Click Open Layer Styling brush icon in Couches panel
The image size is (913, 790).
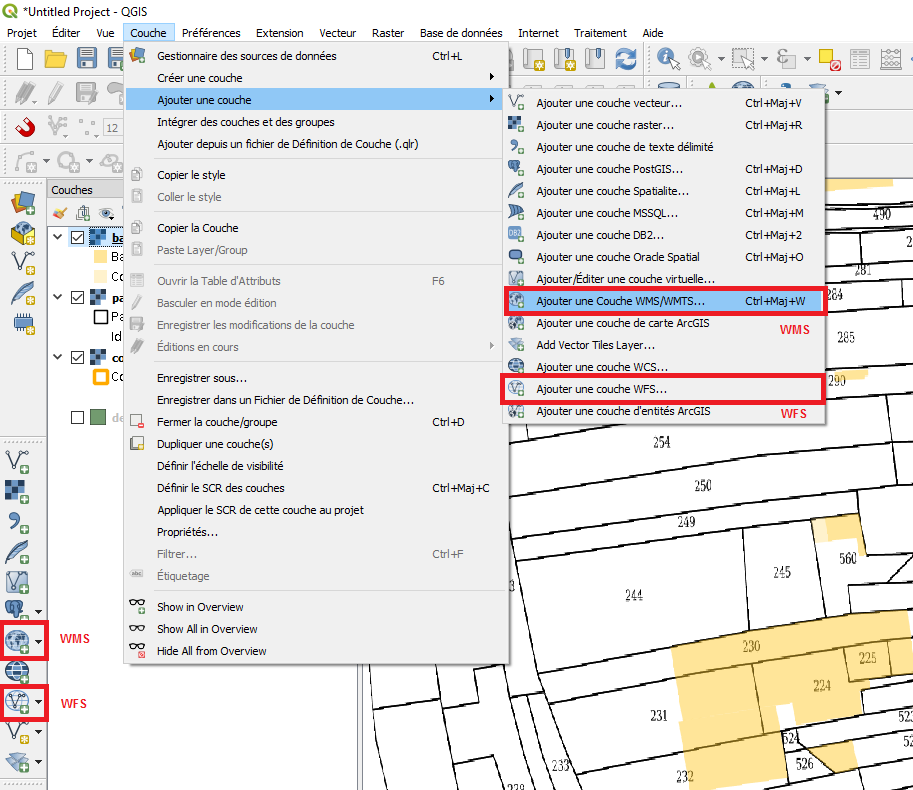[x=59, y=213]
